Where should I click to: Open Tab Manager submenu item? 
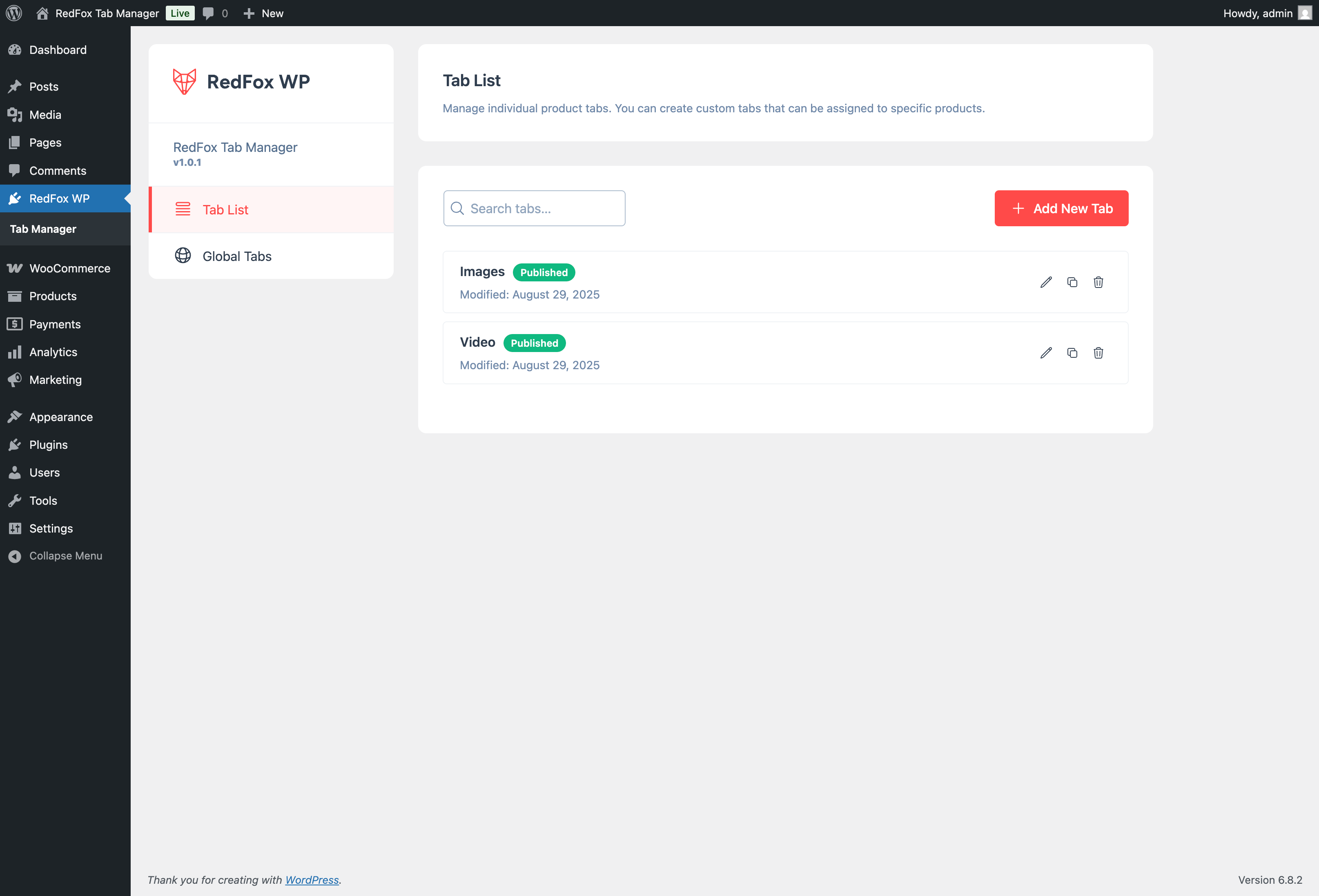coord(43,229)
